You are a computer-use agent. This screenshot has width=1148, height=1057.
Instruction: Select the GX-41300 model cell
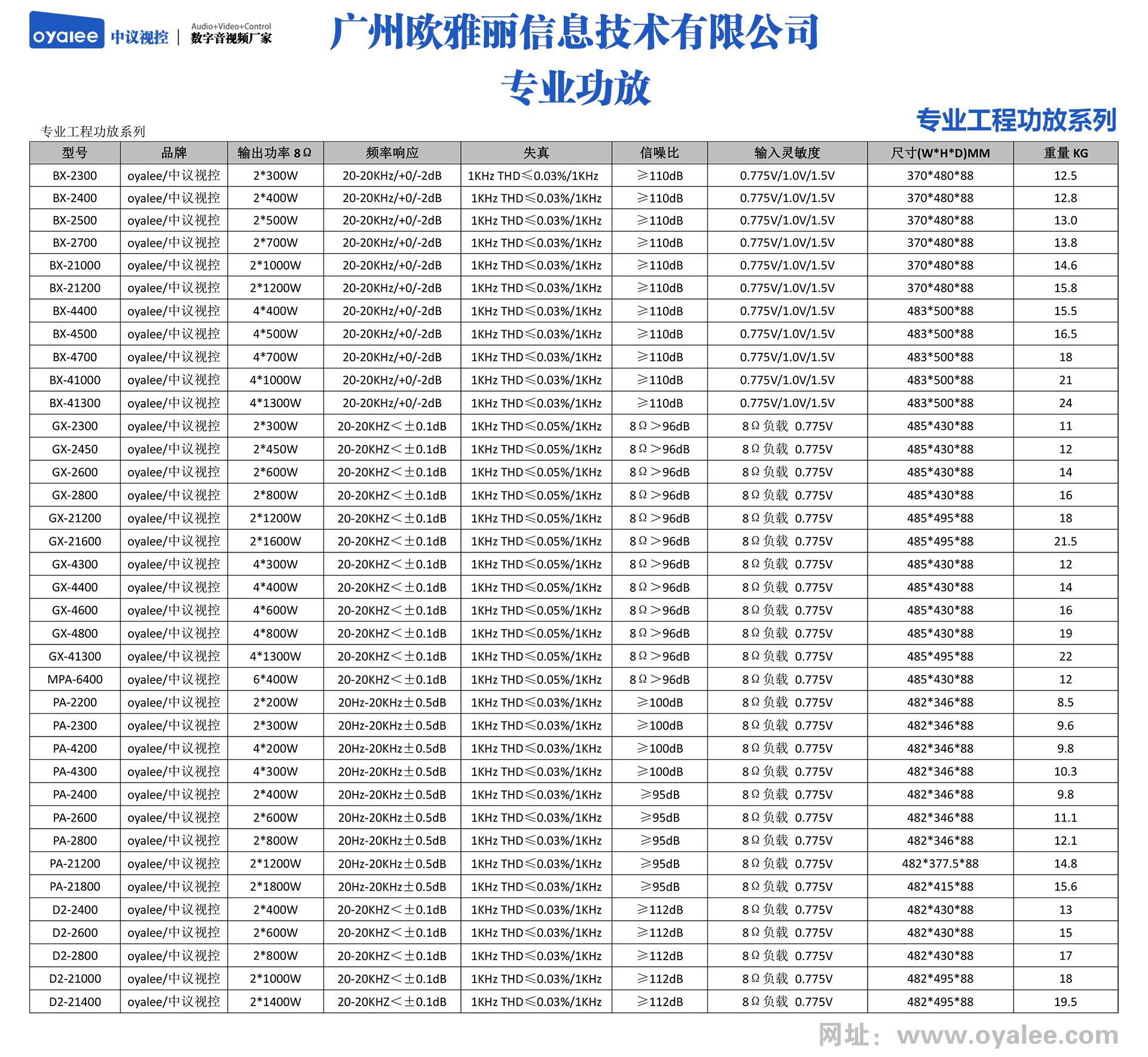[75, 656]
